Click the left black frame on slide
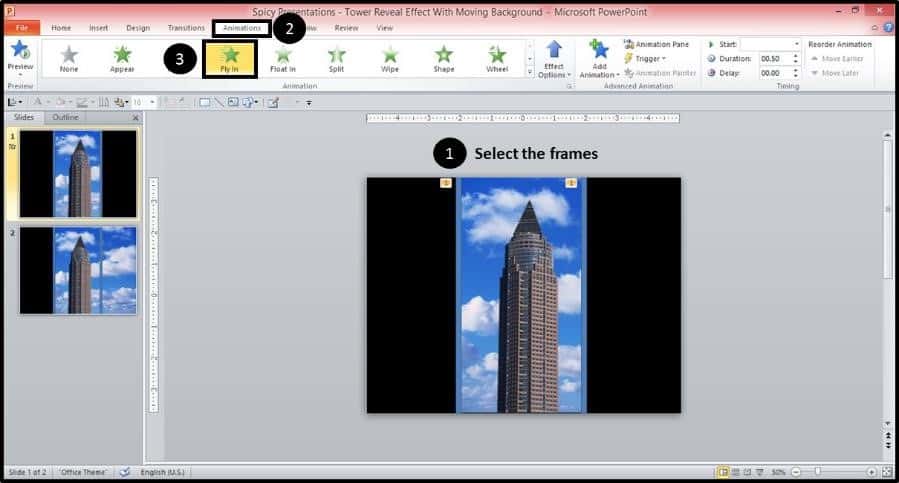Image resolution: width=899 pixels, height=483 pixels. (x=412, y=295)
